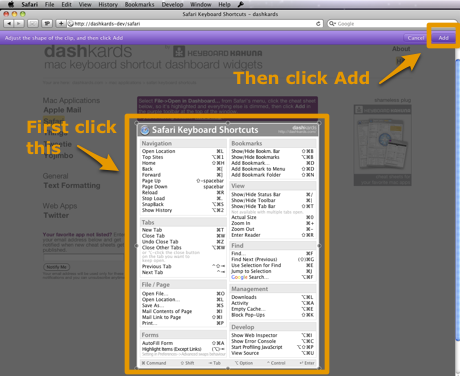
Task: Click the Close Other Tabs row
Action: coord(183,248)
